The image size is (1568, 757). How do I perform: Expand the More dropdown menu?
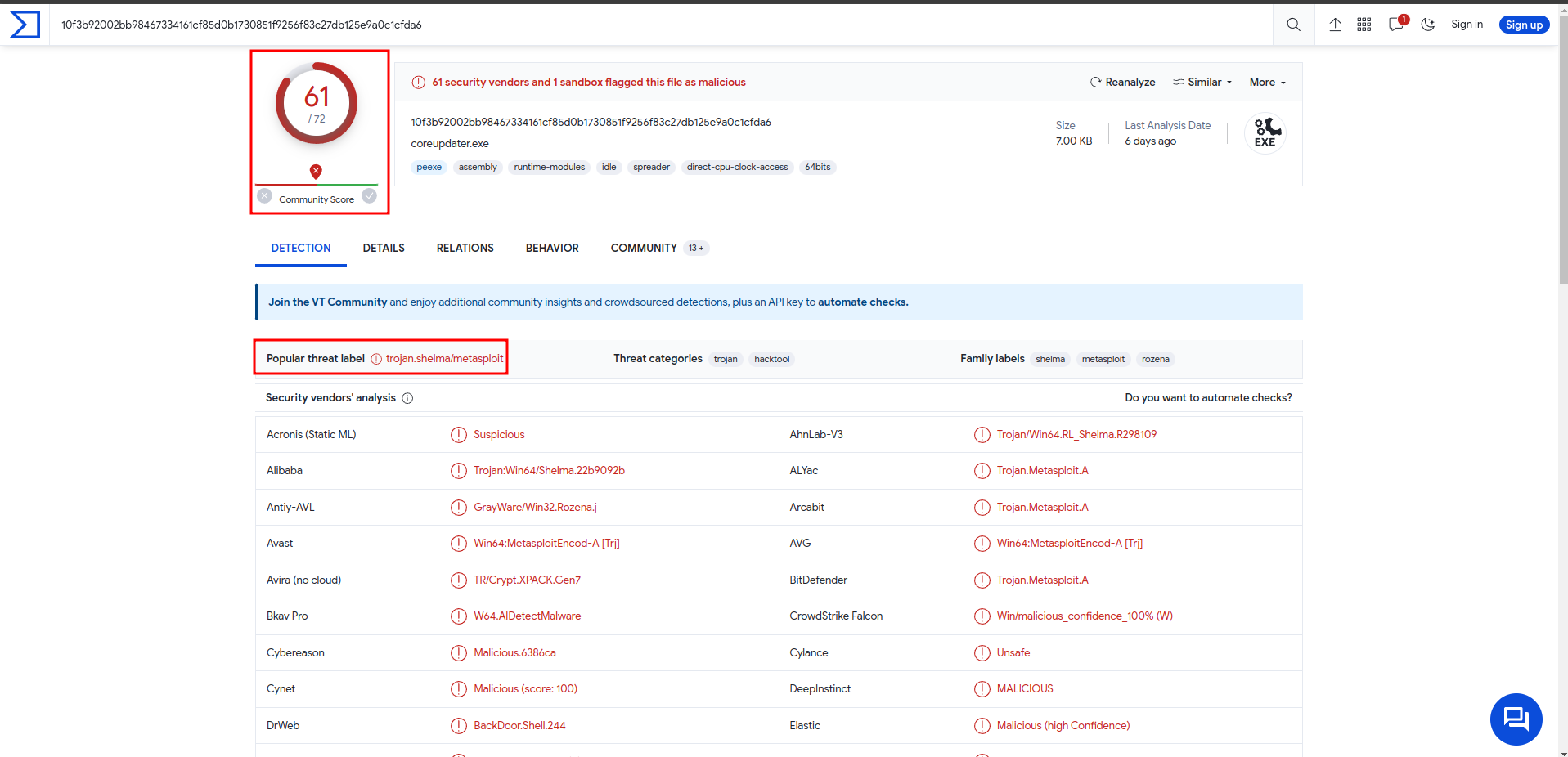pyautogui.click(x=1267, y=82)
